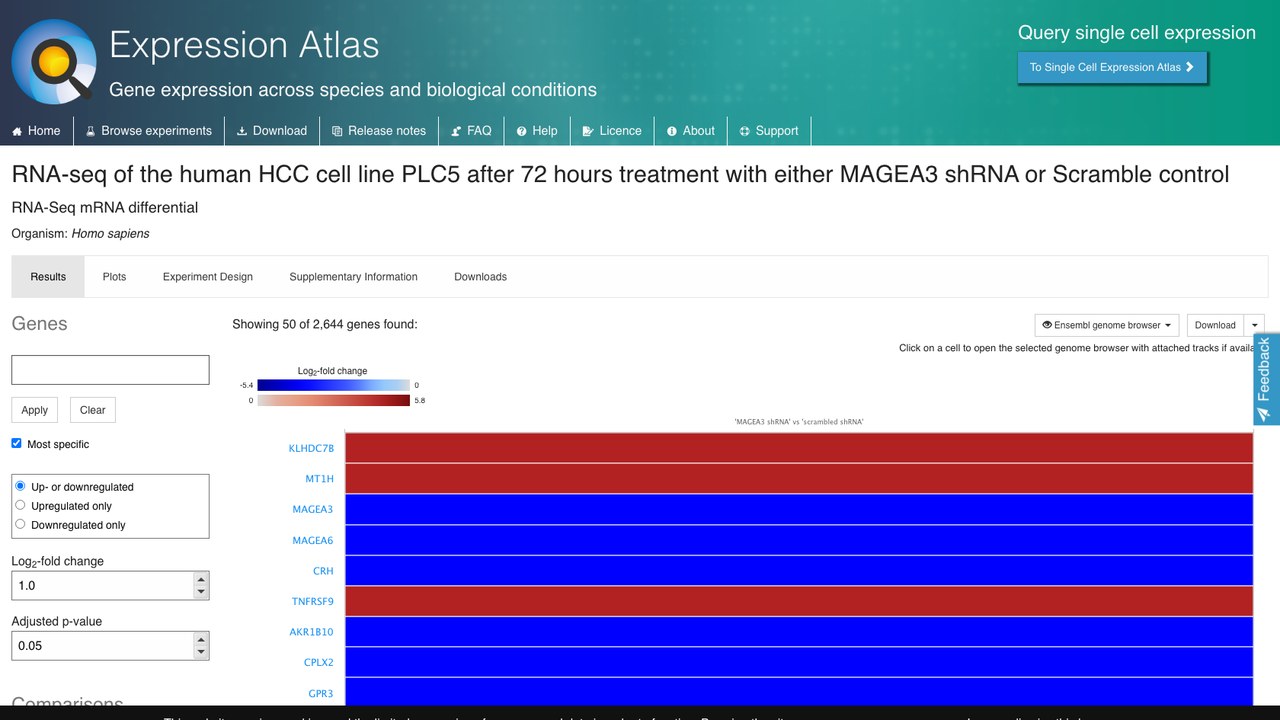Click the MT1H red heatmap cell
Image resolution: width=1280 pixels, height=720 pixels.
point(799,479)
